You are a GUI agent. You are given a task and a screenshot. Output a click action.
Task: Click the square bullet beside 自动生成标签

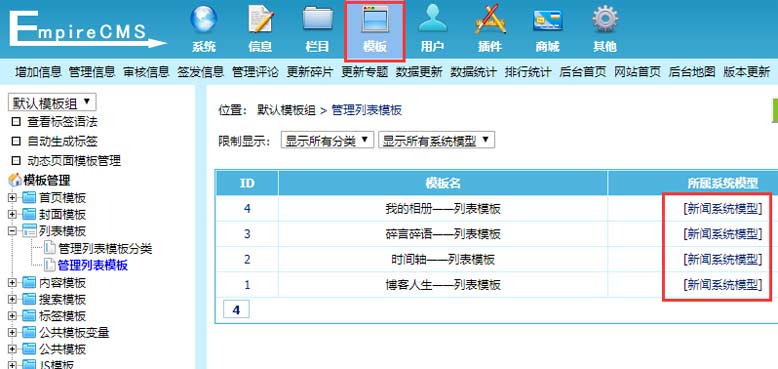coord(16,141)
